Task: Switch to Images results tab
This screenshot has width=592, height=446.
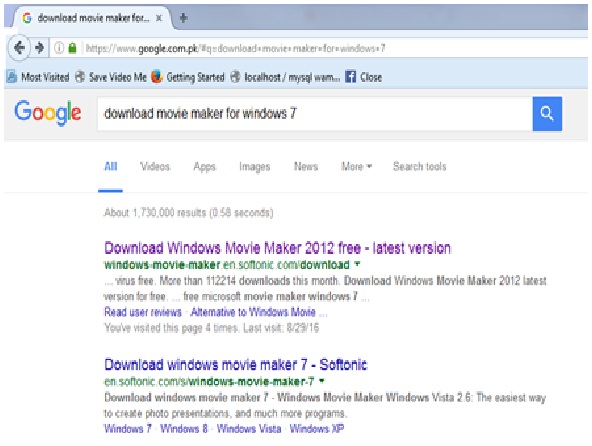Action: pos(254,167)
